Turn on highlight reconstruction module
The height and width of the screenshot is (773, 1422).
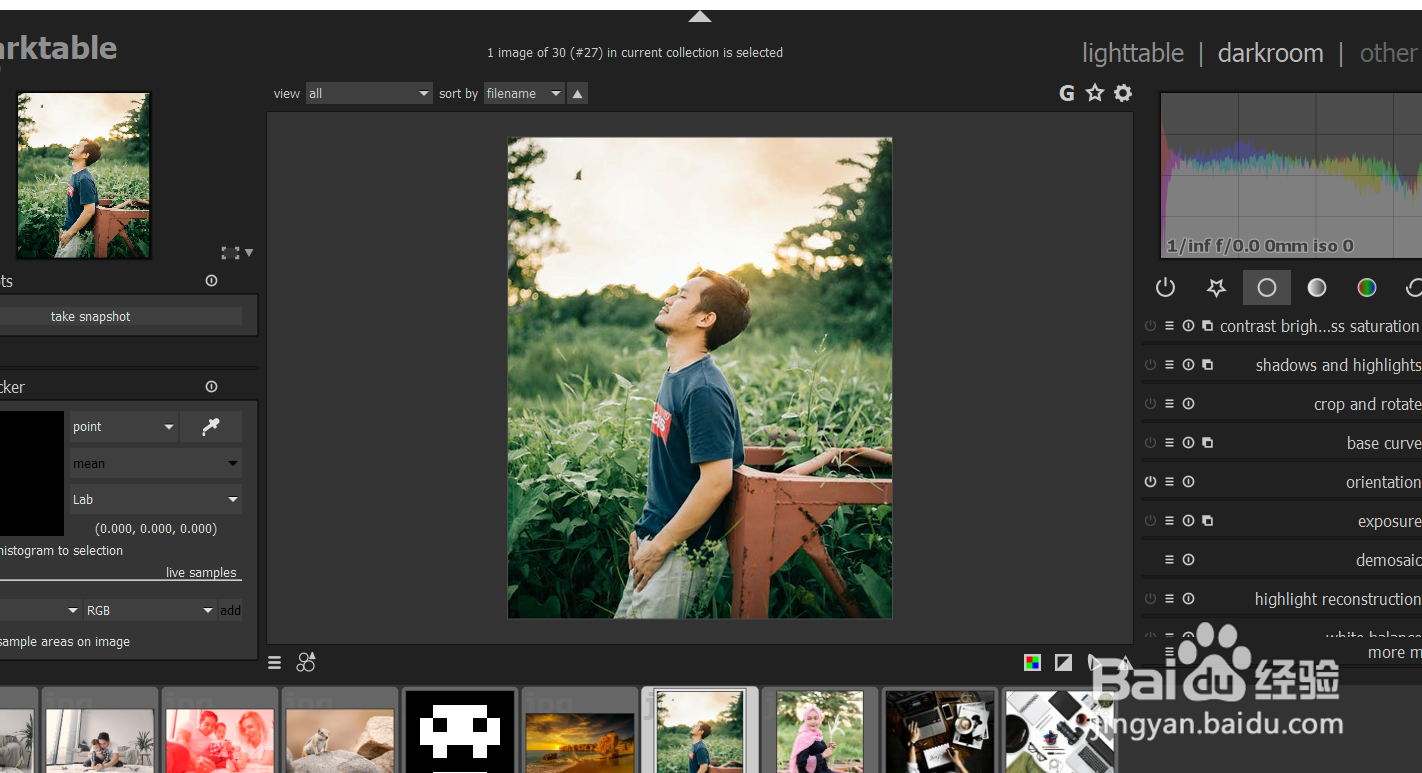[x=1150, y=599]
